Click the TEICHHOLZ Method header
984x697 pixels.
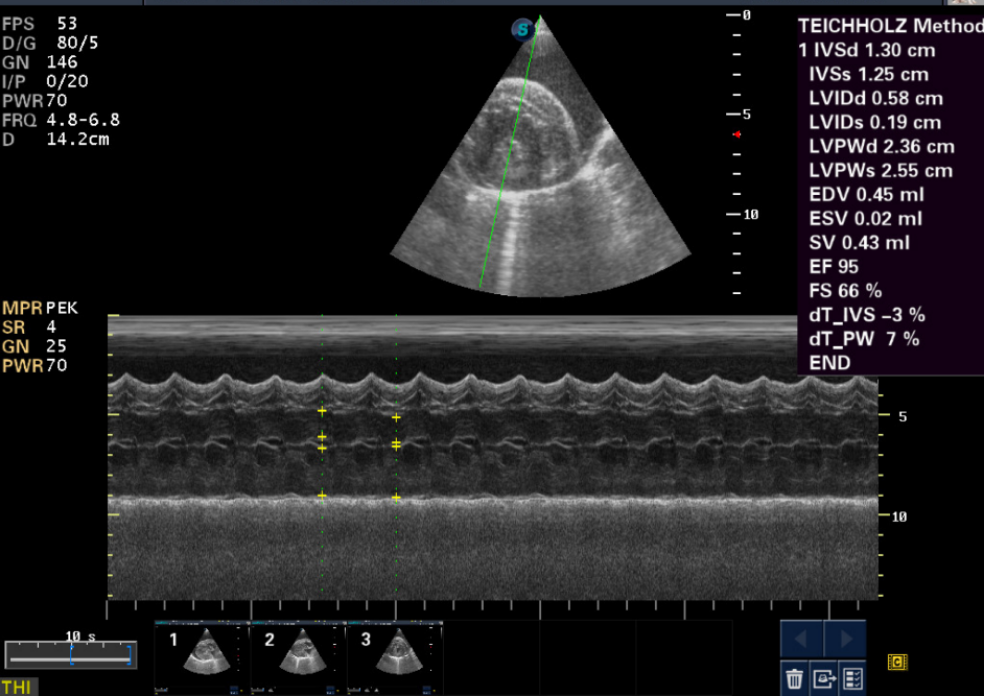point(890,26)
